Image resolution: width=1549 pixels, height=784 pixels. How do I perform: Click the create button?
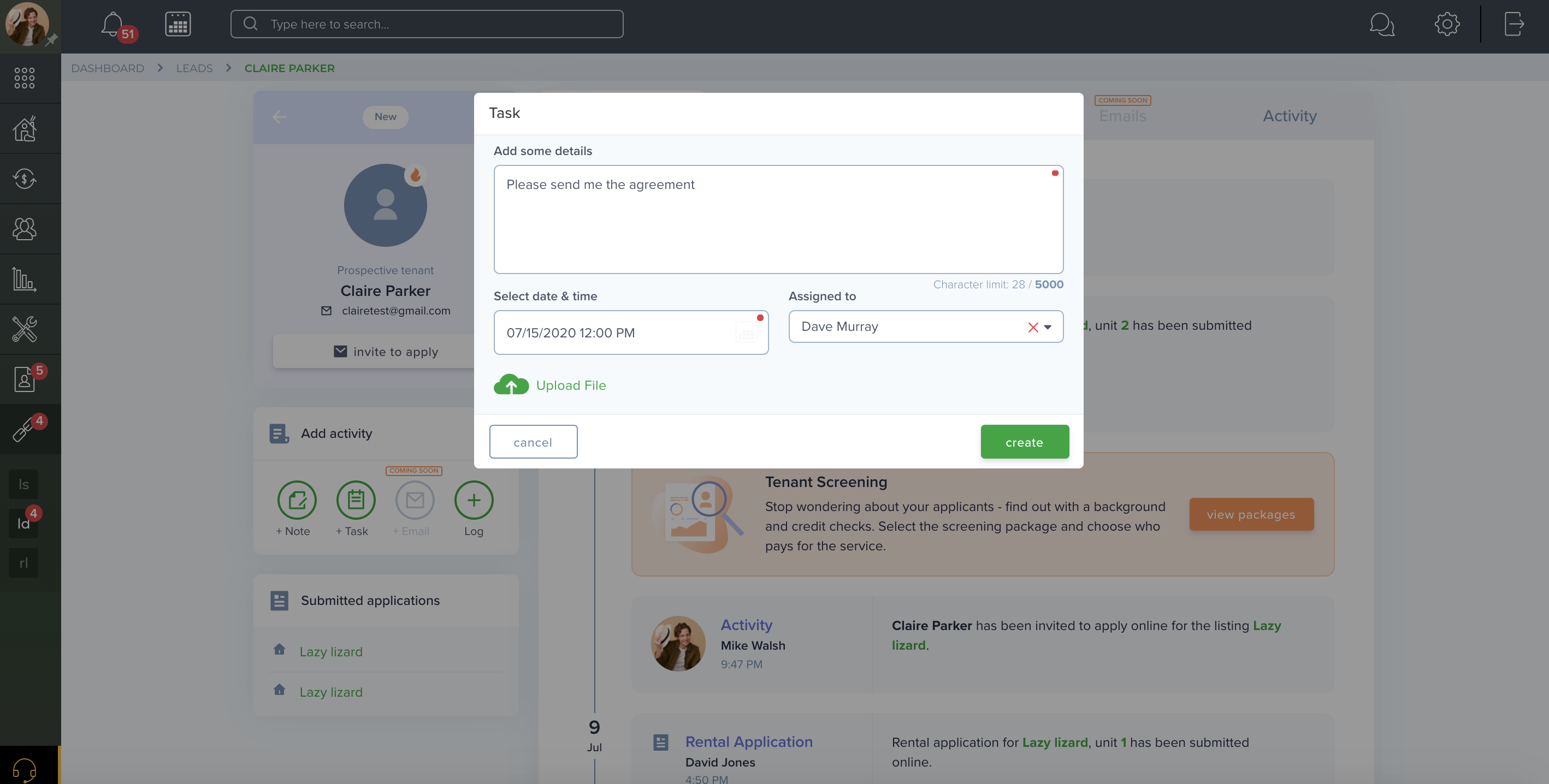click(1025, 442)
